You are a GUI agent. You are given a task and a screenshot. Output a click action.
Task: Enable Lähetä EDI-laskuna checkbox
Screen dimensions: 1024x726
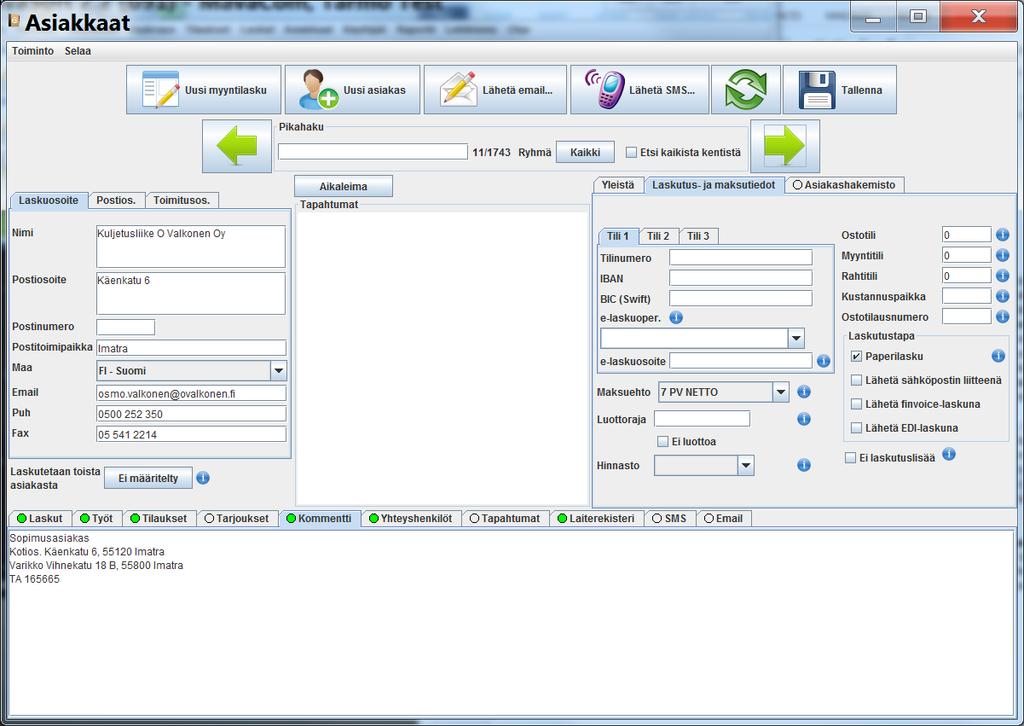(856, 428)
